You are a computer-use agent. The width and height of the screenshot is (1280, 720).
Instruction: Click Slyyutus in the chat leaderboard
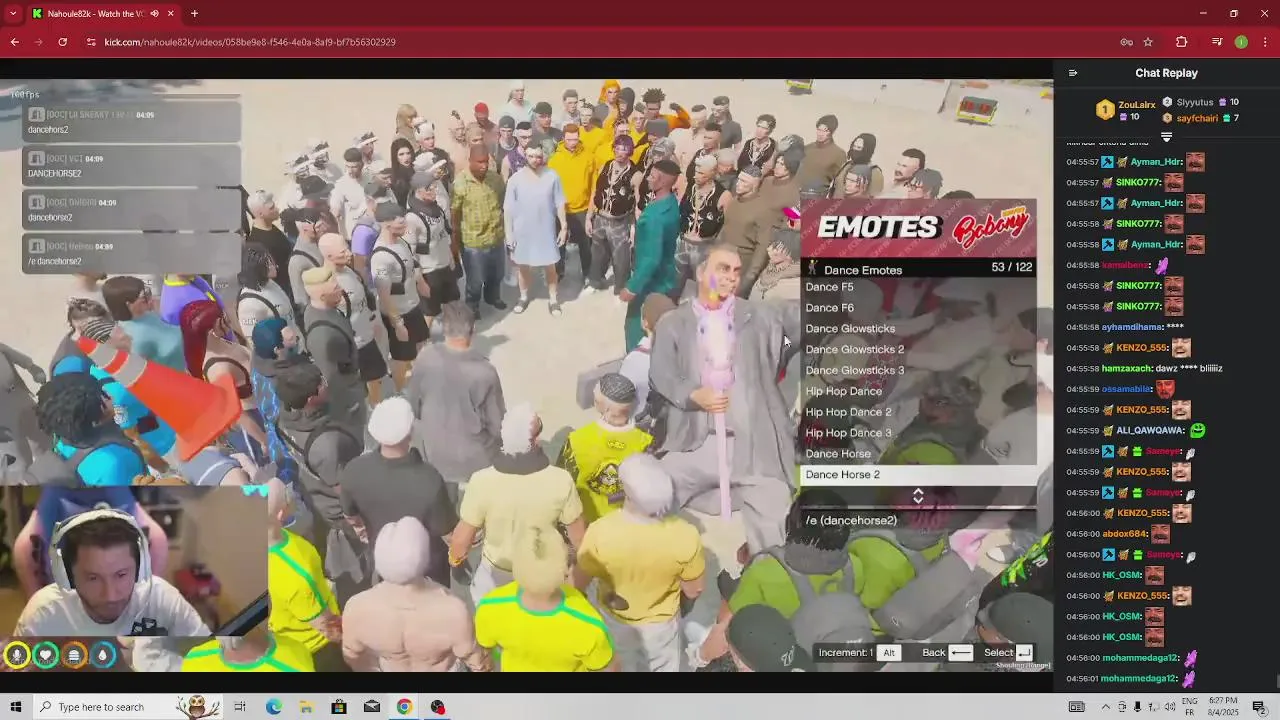pos(1195,102)
